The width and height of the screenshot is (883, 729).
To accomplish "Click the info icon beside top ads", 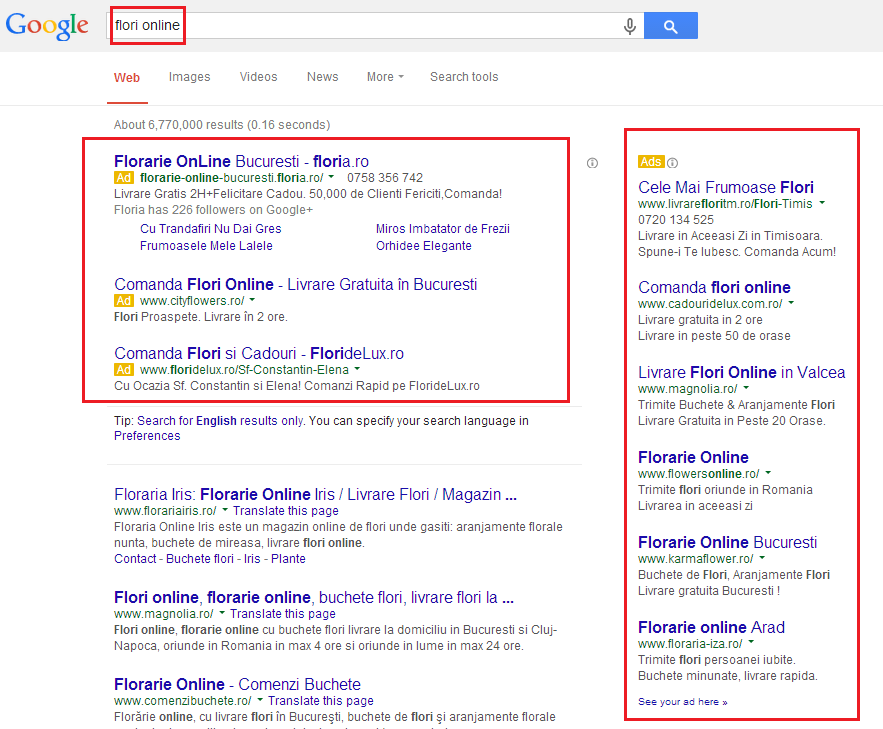I will click(592, 163).
